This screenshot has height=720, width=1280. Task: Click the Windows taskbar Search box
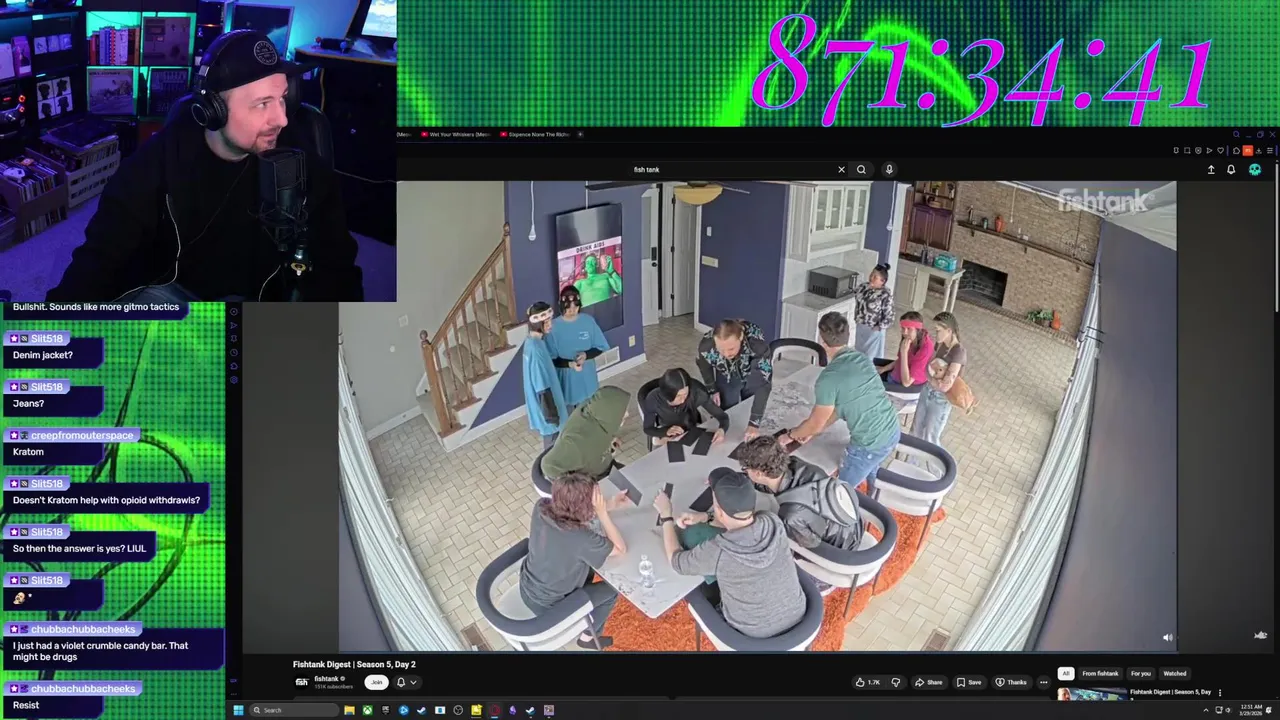point(294,710)
